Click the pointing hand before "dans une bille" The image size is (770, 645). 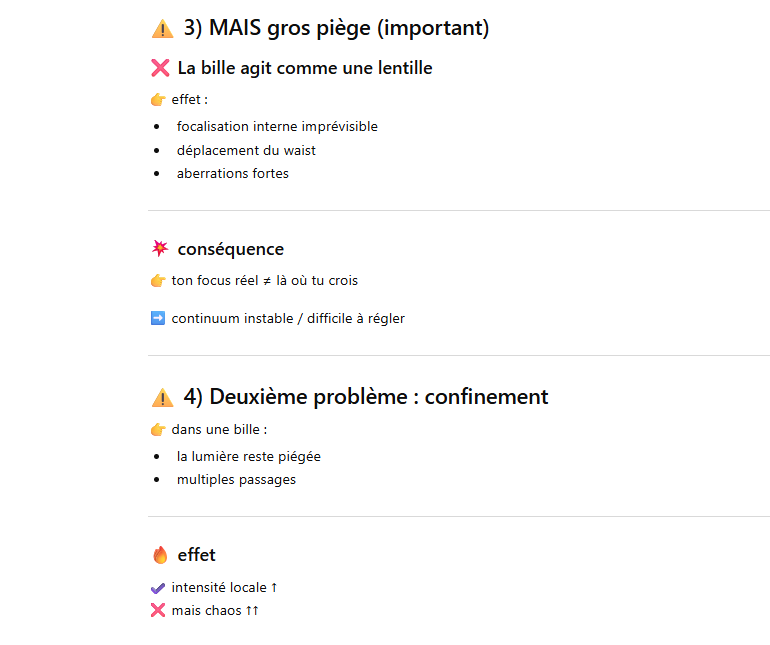[158, 430]
